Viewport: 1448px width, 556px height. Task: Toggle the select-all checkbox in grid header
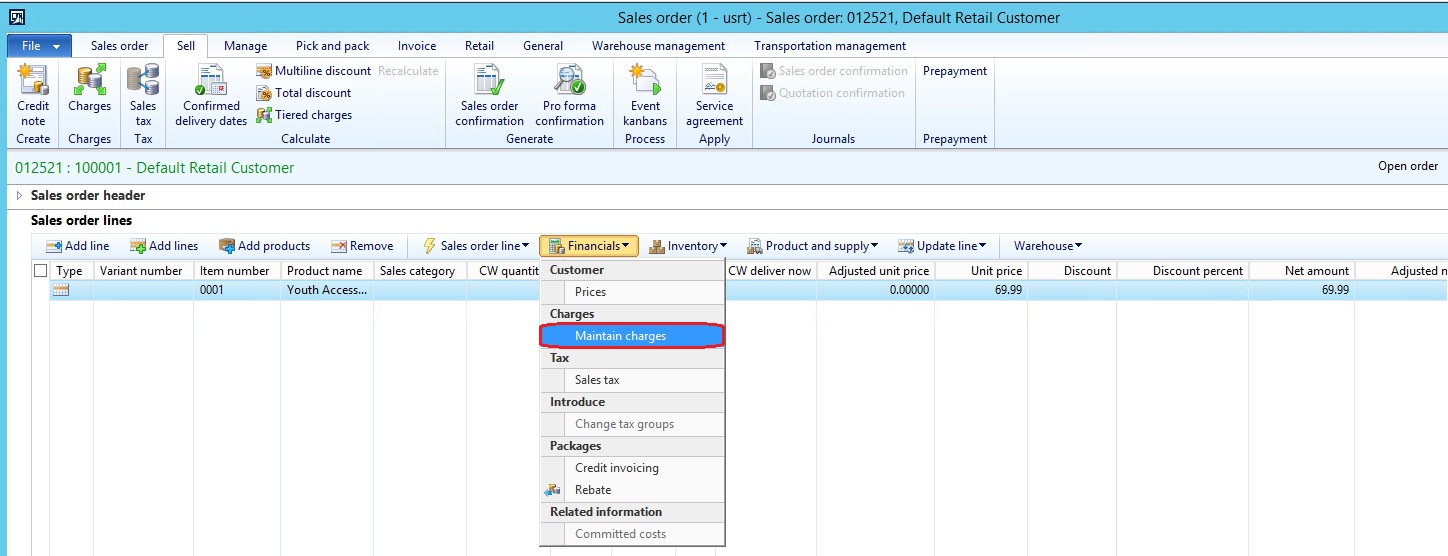(41, 271)
